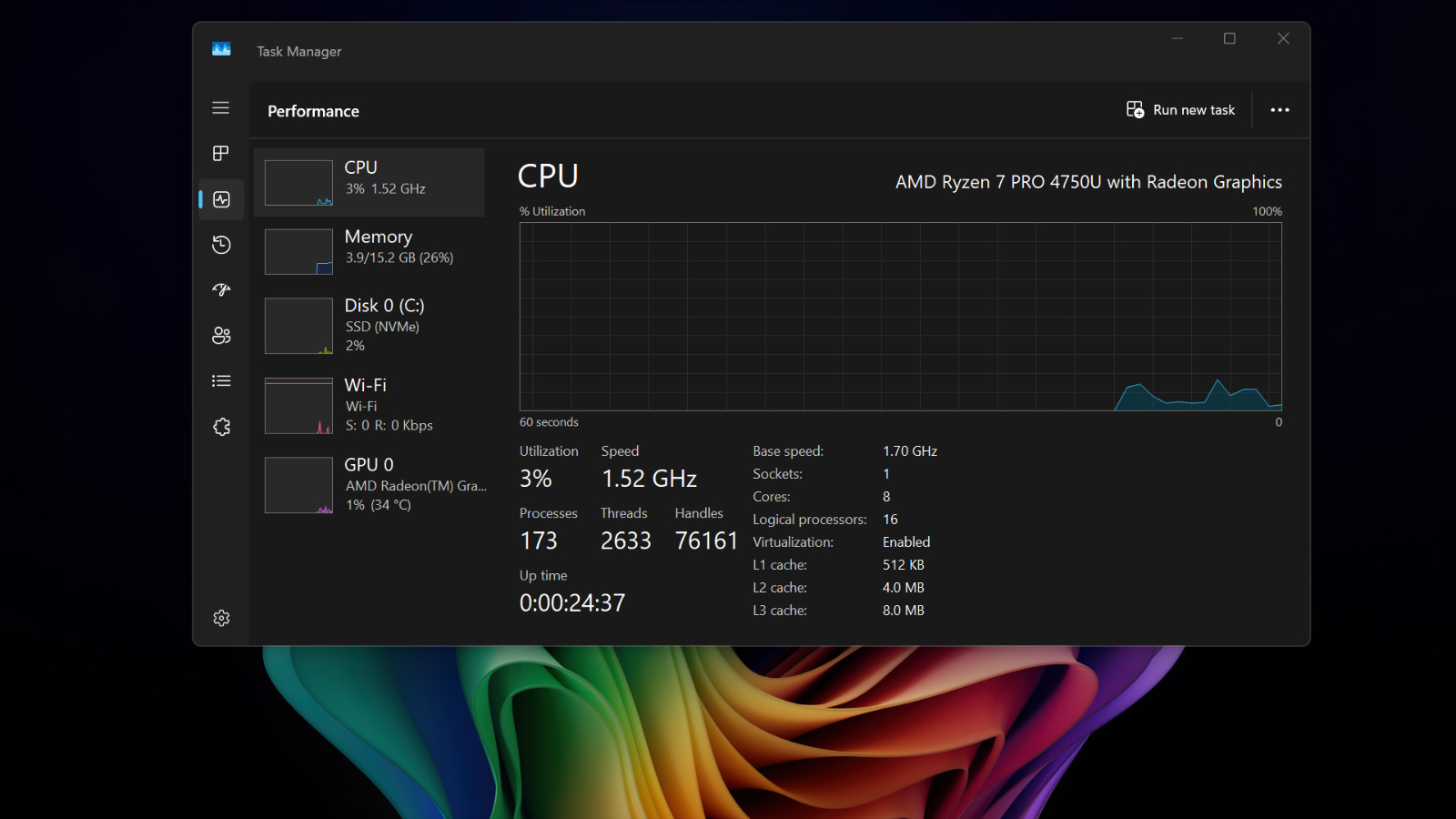Select the Disk 0 (C:) item

tap(369, 326)
